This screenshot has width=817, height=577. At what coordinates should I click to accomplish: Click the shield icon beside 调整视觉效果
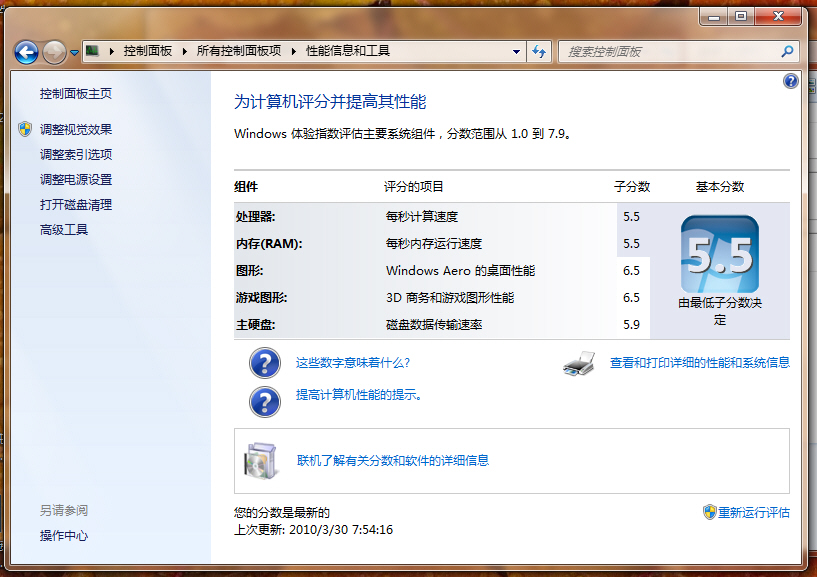25,129
